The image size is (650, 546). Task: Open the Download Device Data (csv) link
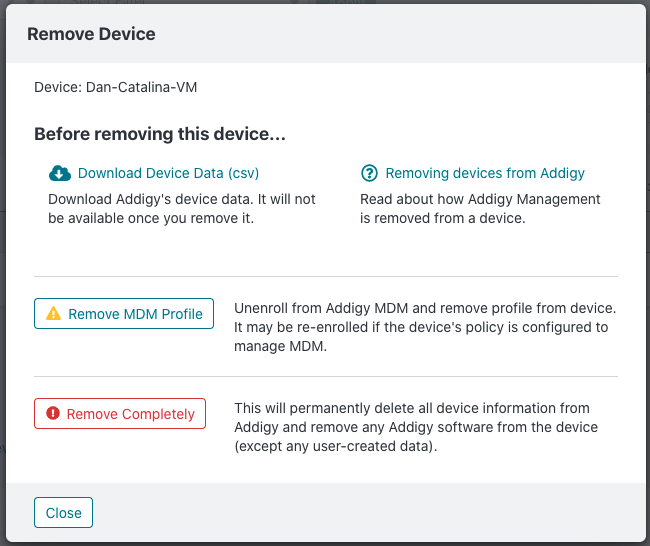[x=168, y=173]
